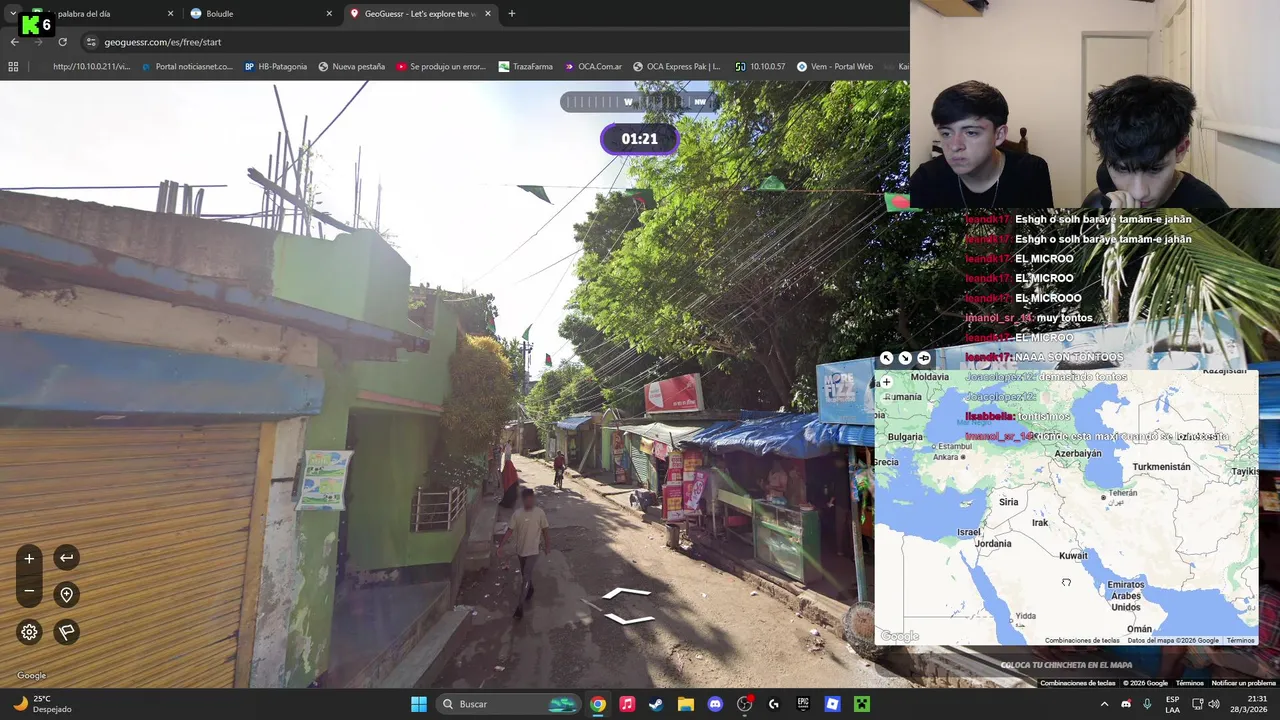This screenshot has width=1280, height=720.
Task: Return to start location pin button
Action: pyautogui.click(x=66, y=595)
